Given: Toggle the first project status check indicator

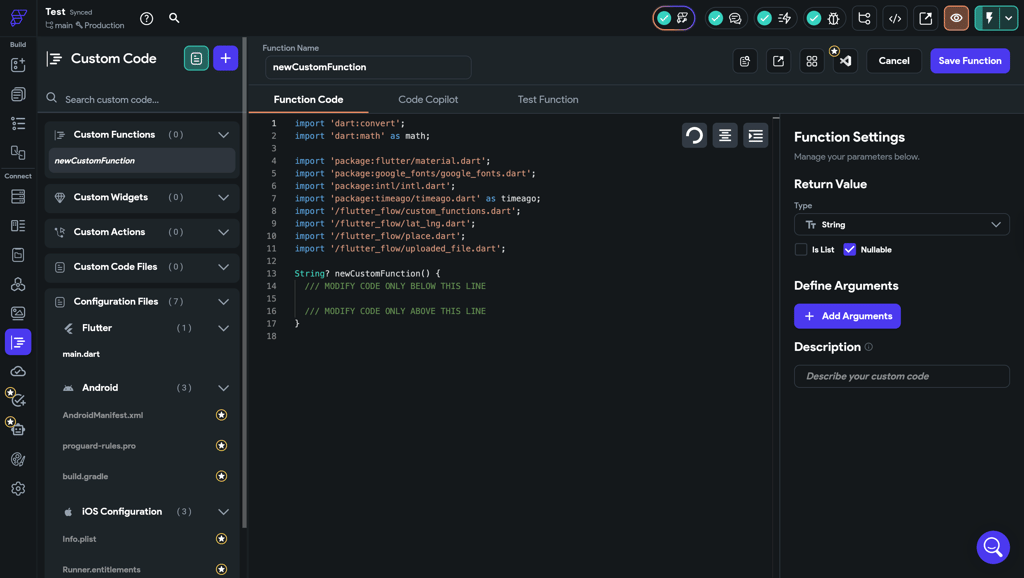Looking at the screenshot, I should 673,18.
